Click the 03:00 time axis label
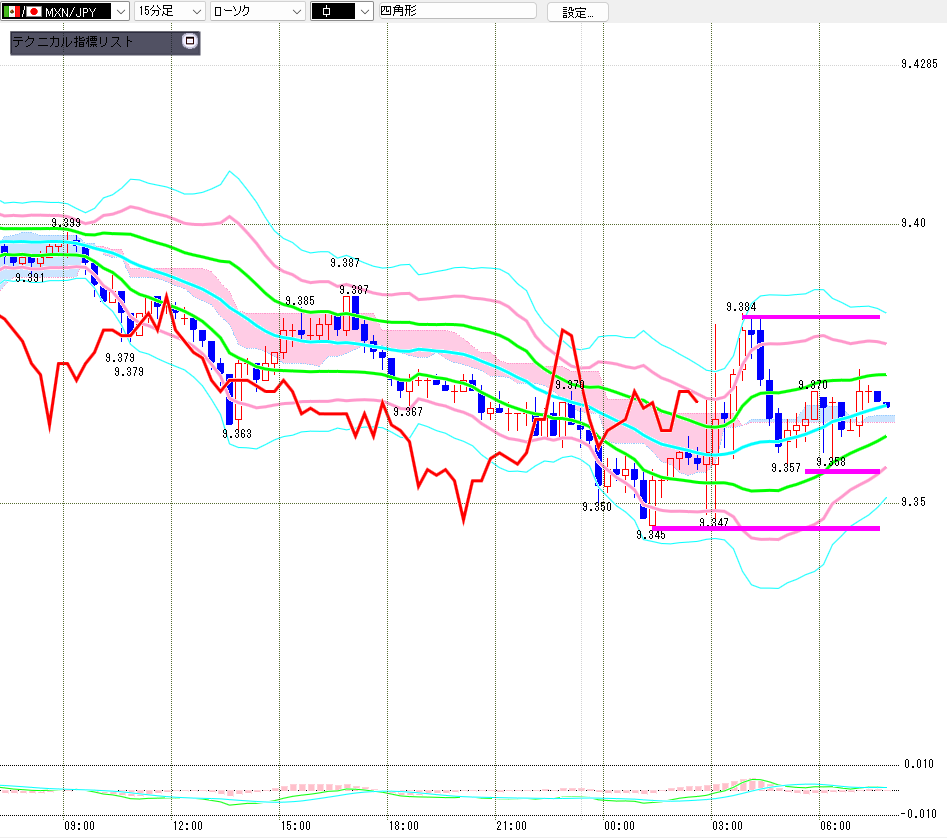The image size is (947, 838). tap(727, 825)
